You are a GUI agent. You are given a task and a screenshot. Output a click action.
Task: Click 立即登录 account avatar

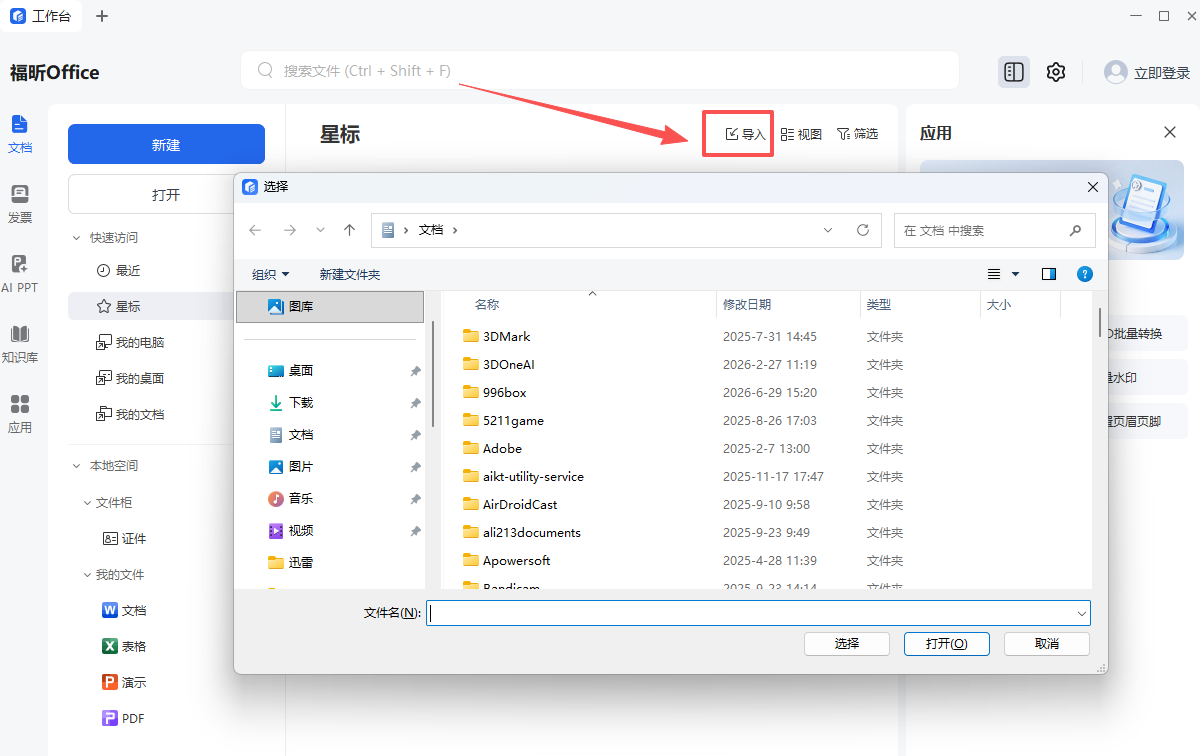click(1147, 72)
